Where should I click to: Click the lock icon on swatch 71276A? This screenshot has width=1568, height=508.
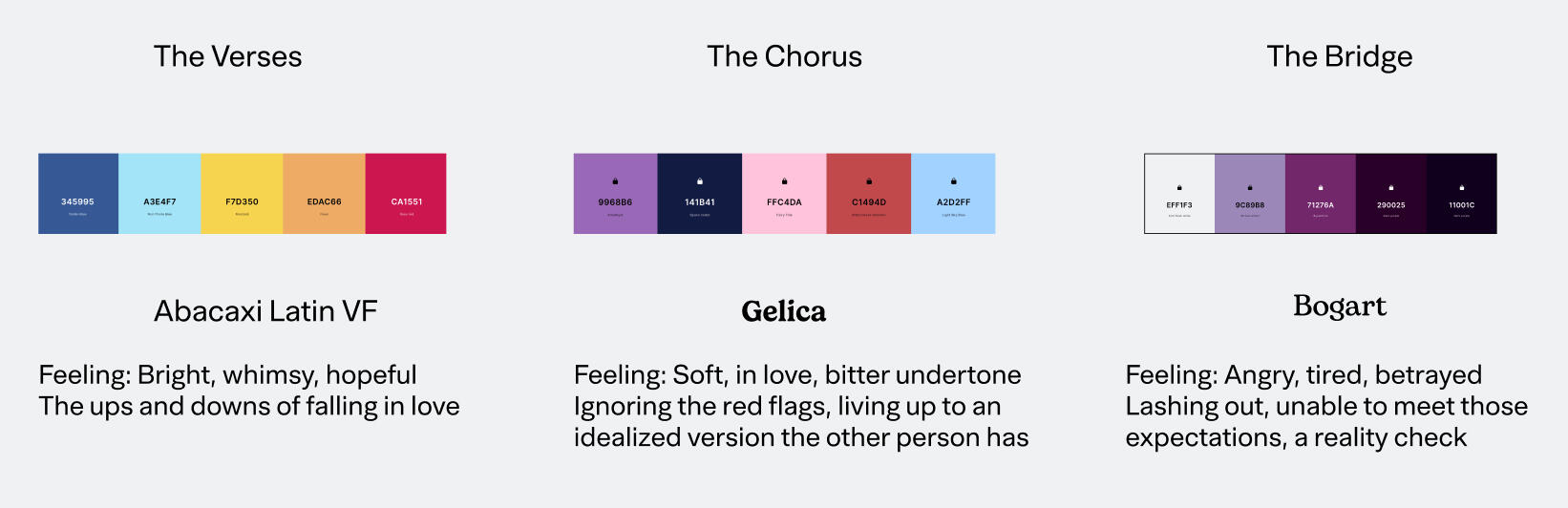pyautogui.click(x=1321, y=188)
